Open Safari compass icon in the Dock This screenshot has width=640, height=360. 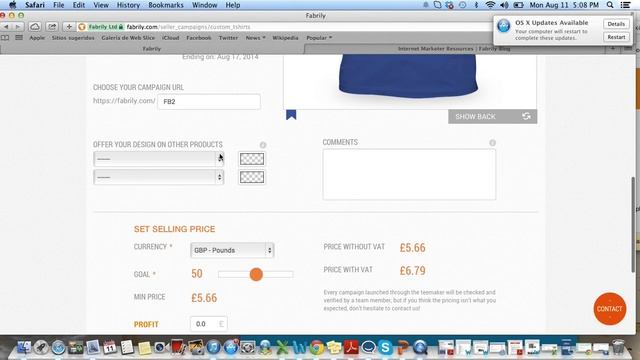[58, 348]
